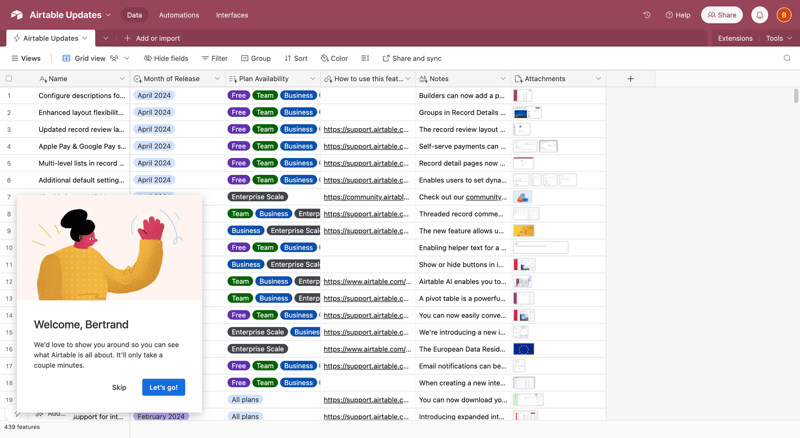Select cell "Apple Pay & Google Pay s..."
The image size is (800, 438).
coord(82,146)
